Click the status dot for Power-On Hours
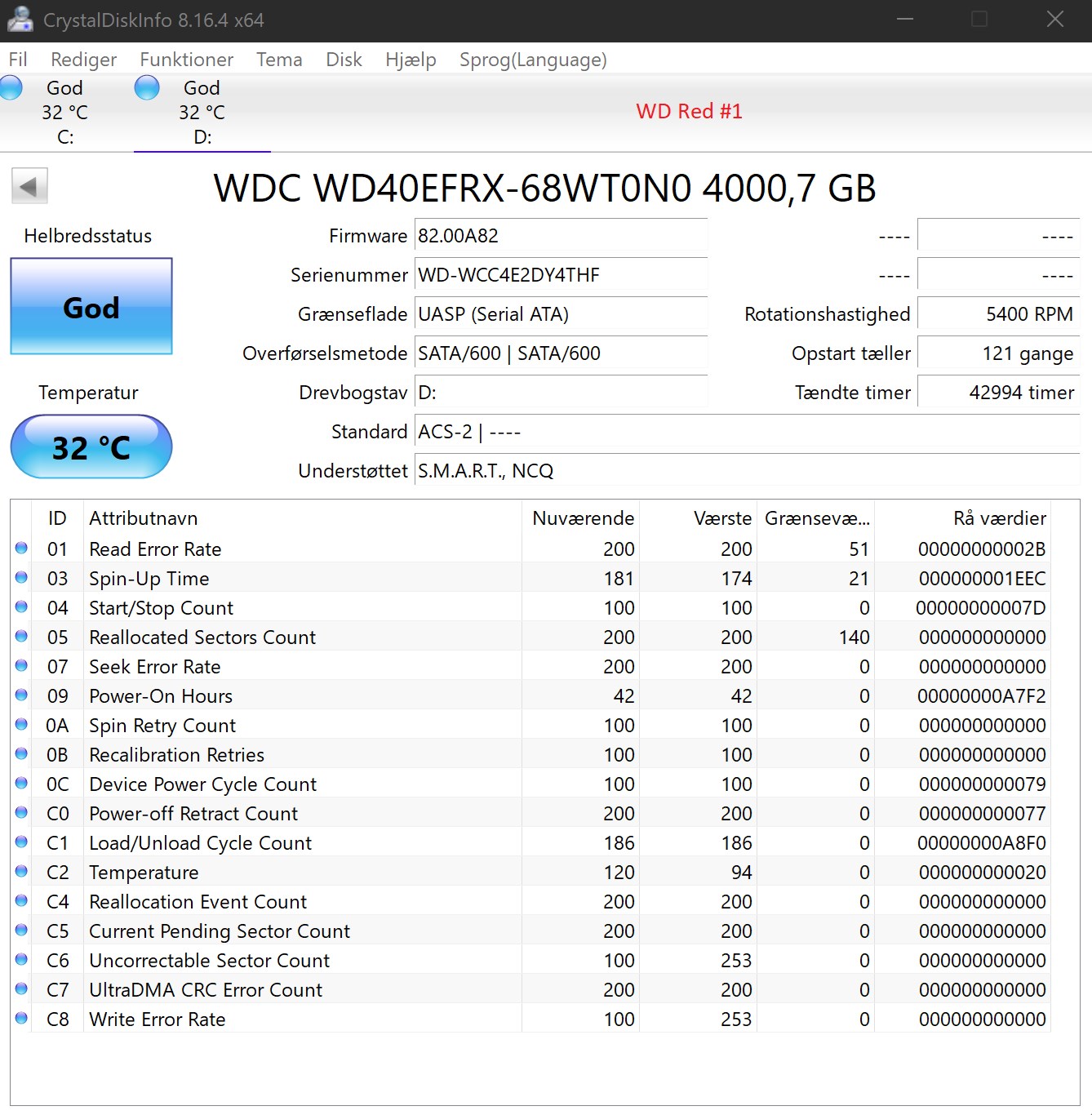 pos(21,695)
